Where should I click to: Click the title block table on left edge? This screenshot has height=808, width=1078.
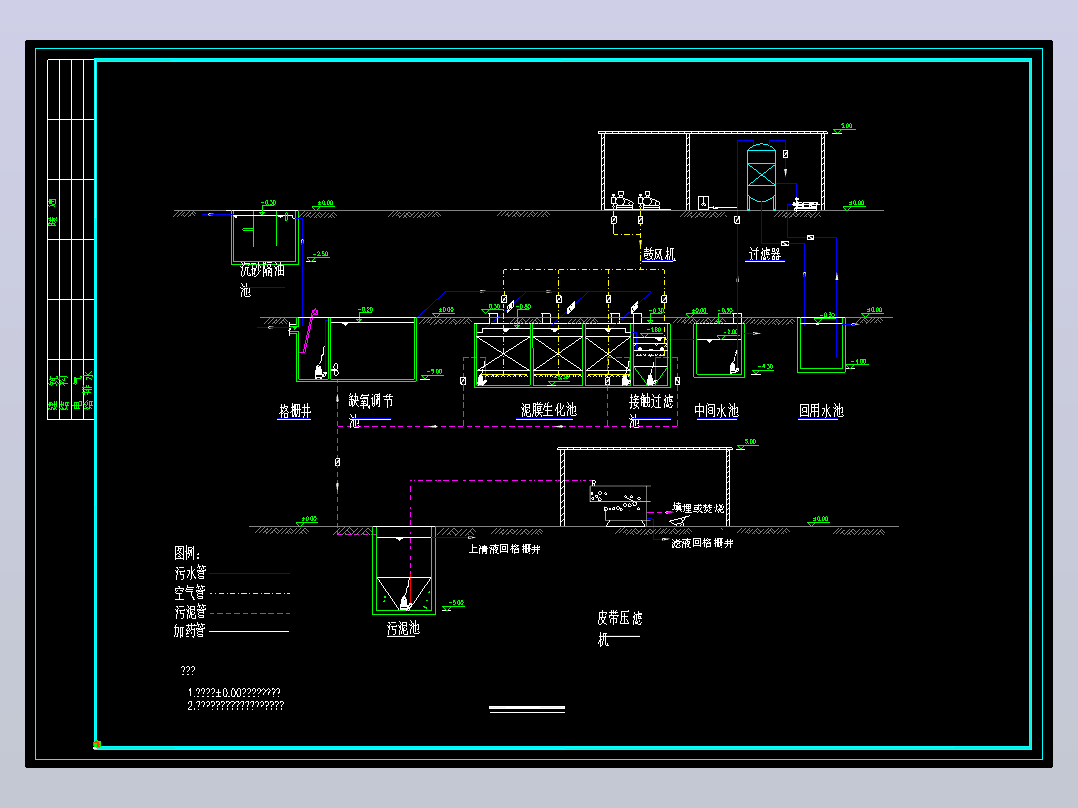pos(71,239)
